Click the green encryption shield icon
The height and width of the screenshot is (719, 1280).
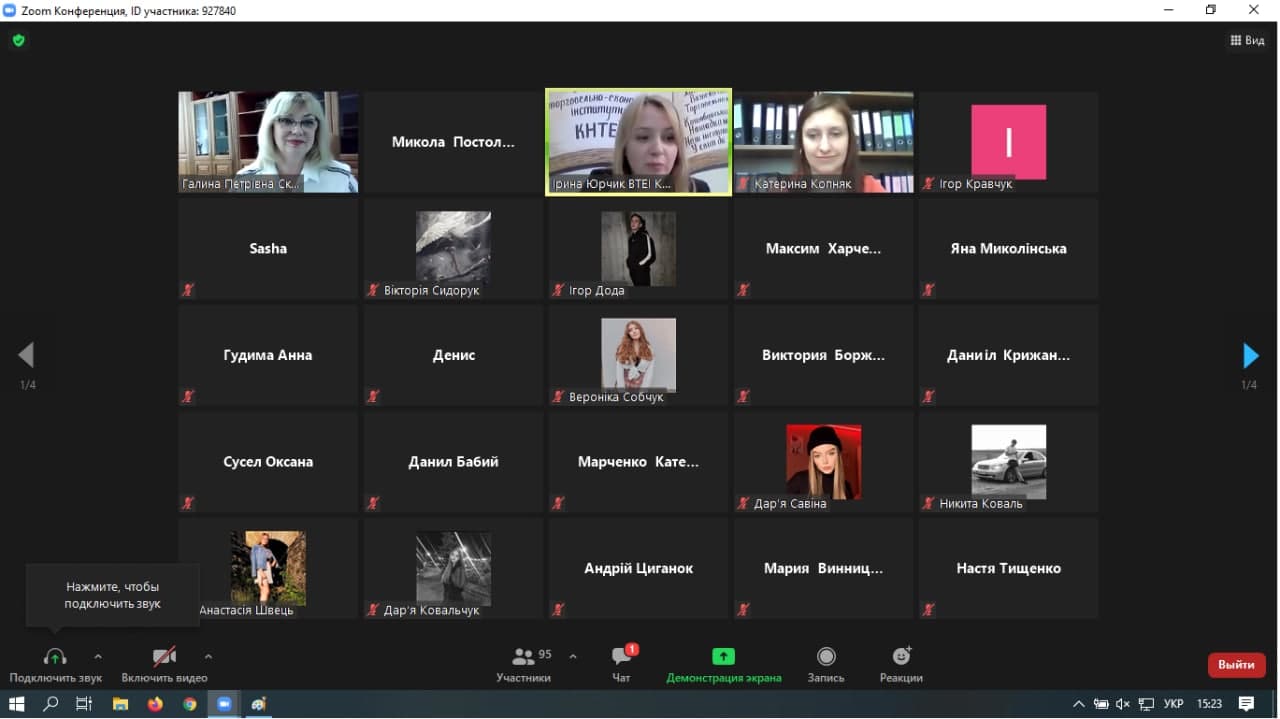pyautogui.click(x=18, y=41)
